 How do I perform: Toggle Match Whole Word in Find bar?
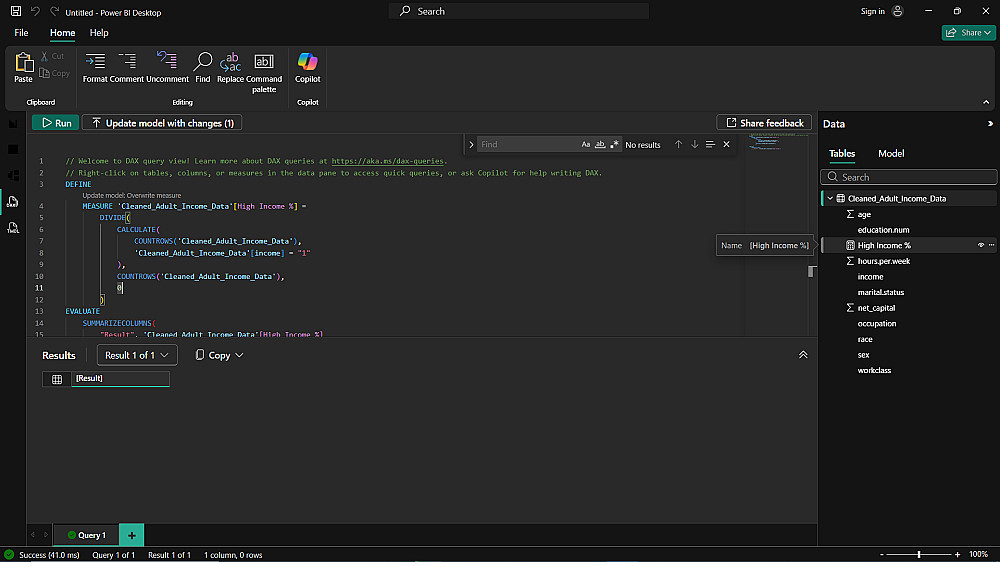coord(600,145)
